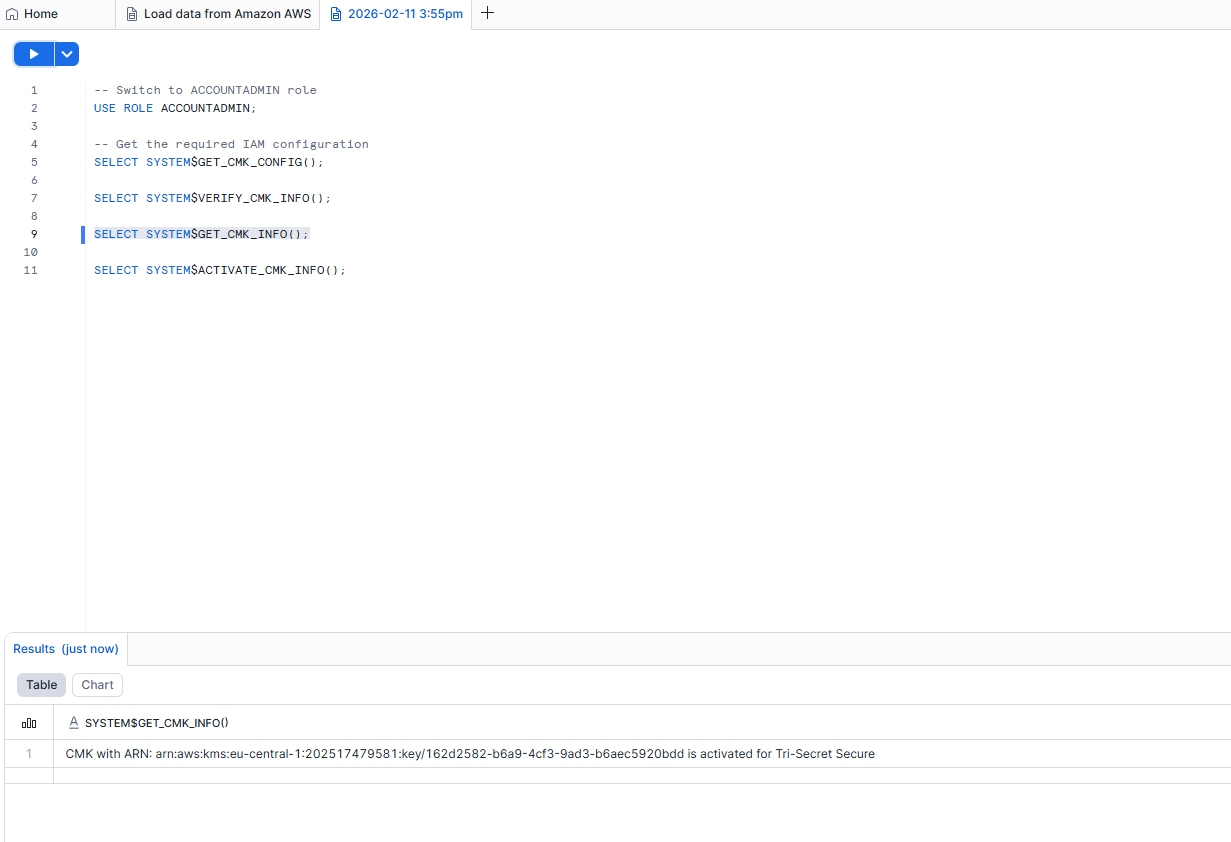1231x842 pixels.
Task: Switch to Load data from Amazon AWS tab
Action: click(x=218, y=14)
